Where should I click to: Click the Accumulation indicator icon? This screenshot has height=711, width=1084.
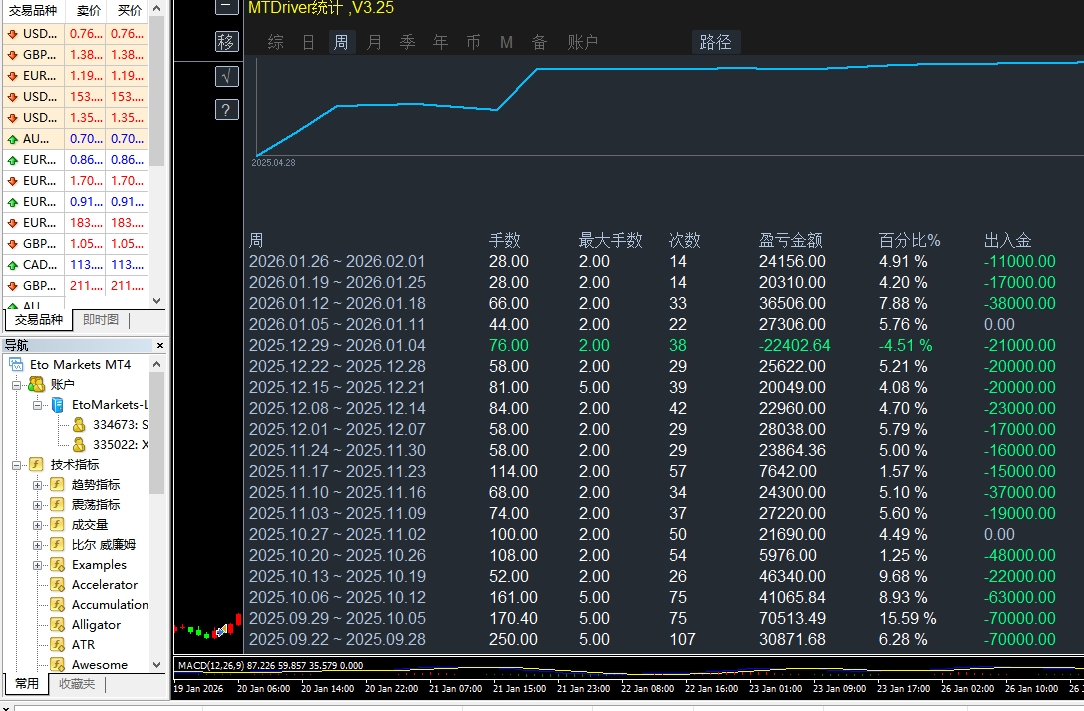pyautogui.click(x=58, y=605)
